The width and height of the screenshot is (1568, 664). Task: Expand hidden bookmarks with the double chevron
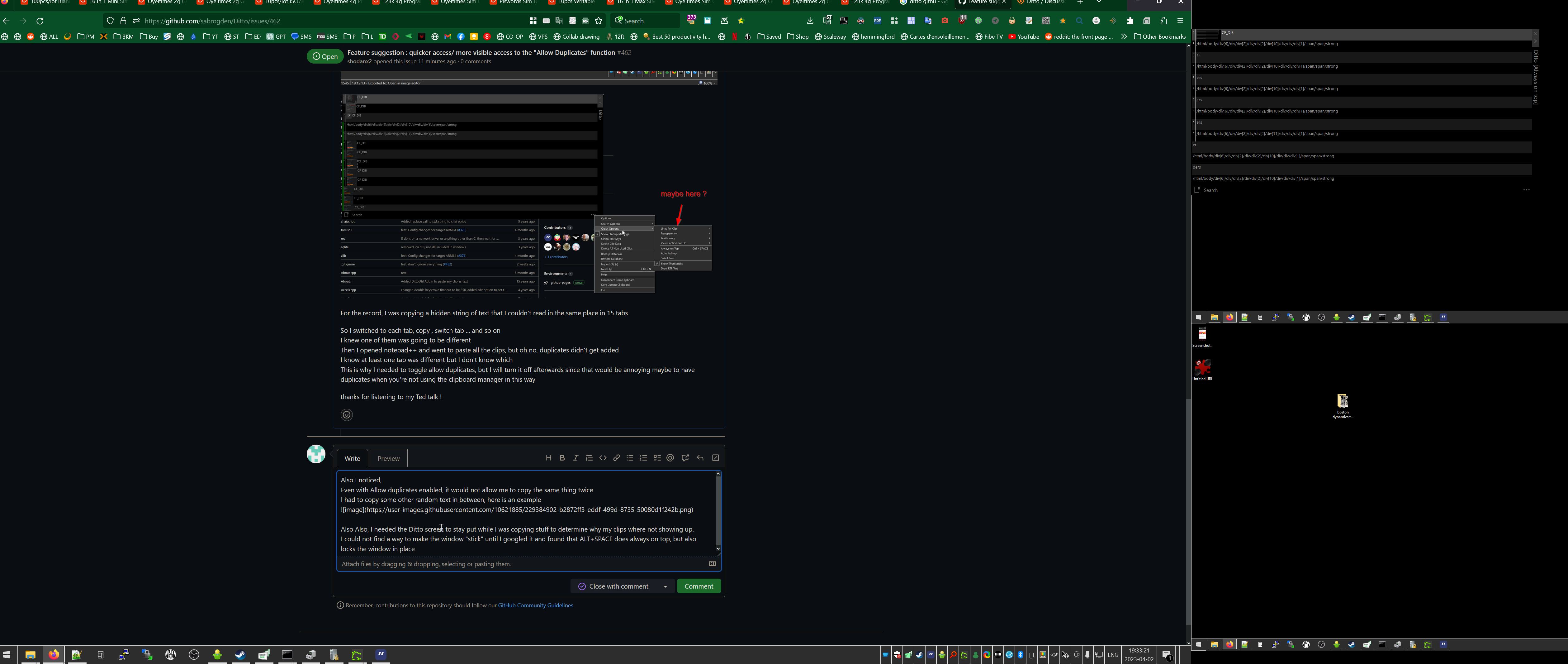point(1124,36)
